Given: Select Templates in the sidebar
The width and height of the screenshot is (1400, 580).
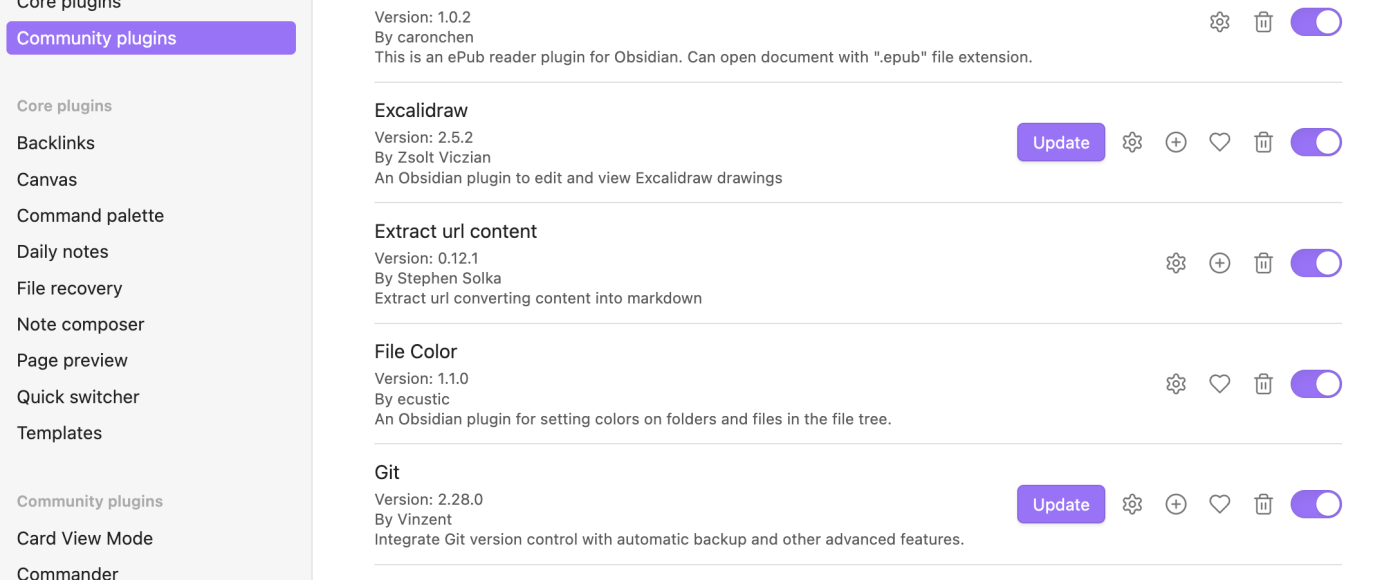Looking at the screenshot, I should point(59,432).
